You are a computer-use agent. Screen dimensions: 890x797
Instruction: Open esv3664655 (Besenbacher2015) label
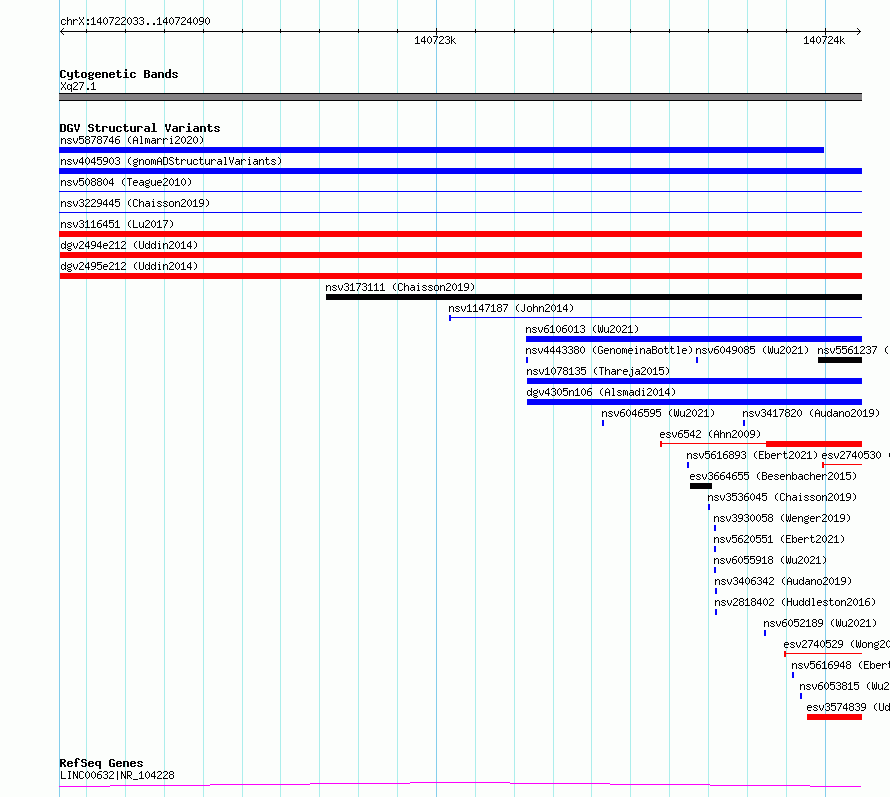coord(773,476)
